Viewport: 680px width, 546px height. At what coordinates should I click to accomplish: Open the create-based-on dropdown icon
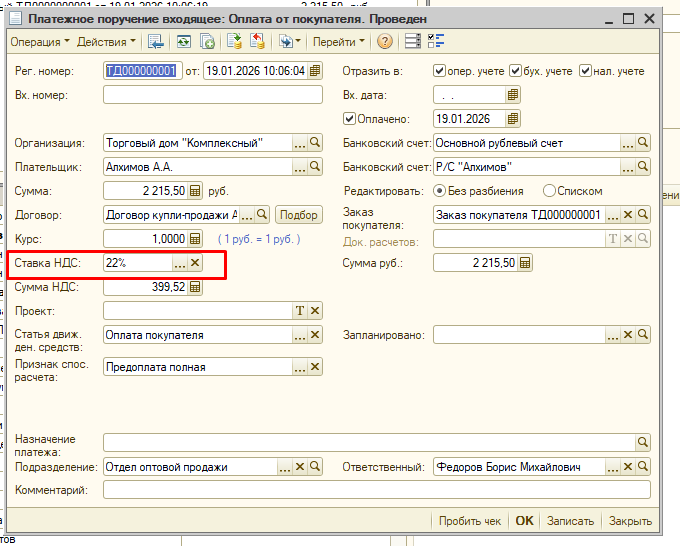(x=290, y=42)
